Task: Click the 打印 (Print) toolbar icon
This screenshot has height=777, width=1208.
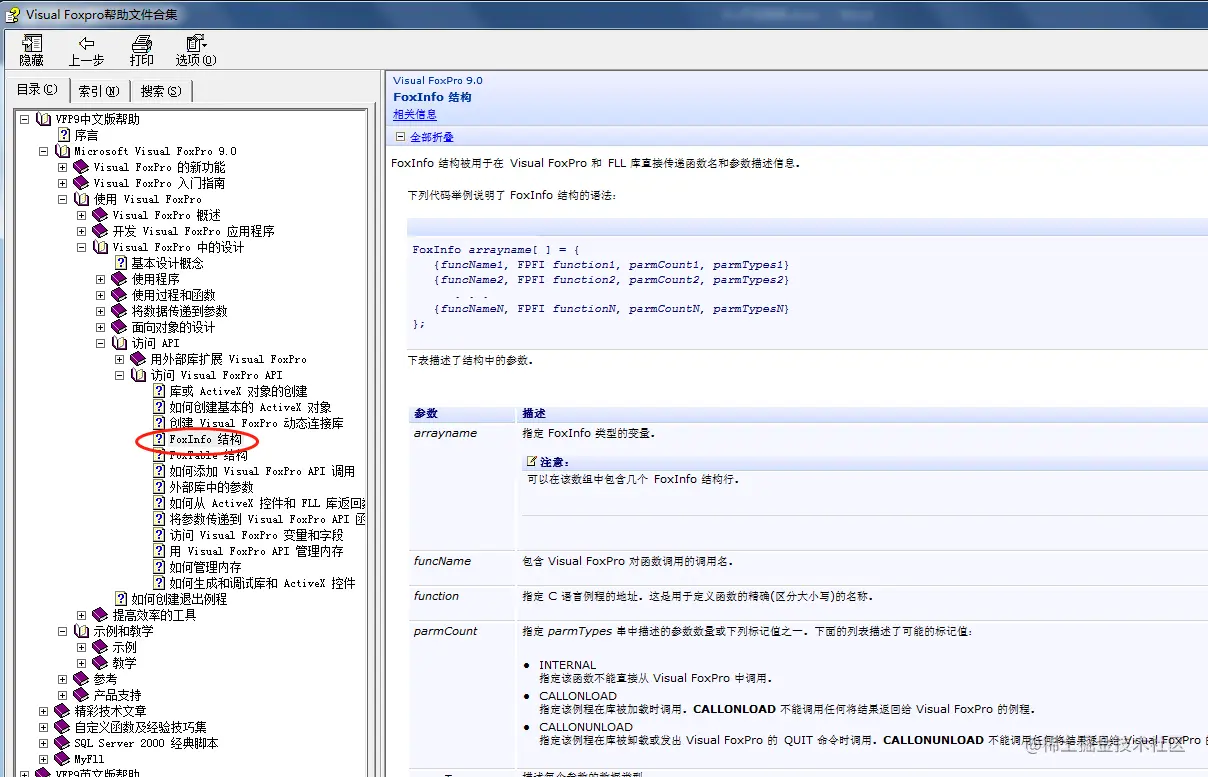Action: pyautogui.click(x=142, y=44)
